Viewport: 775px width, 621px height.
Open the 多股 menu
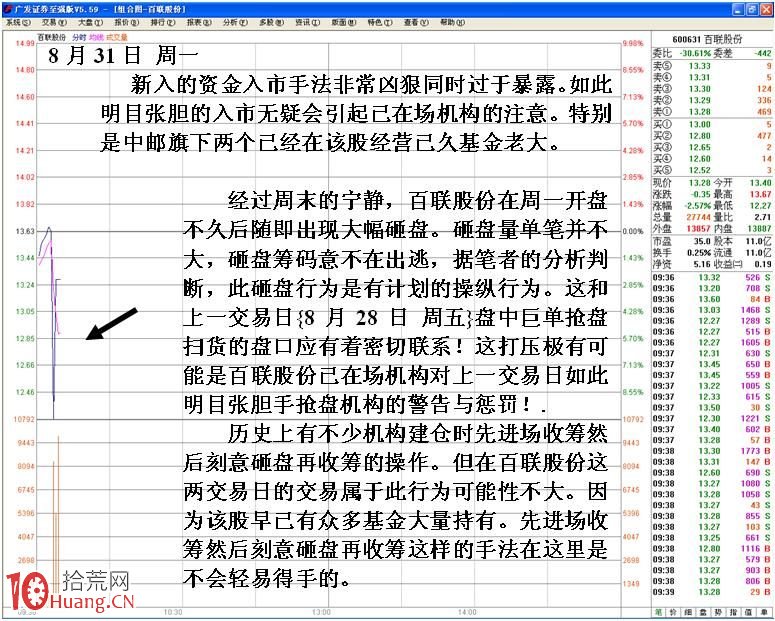coord(271,22)
